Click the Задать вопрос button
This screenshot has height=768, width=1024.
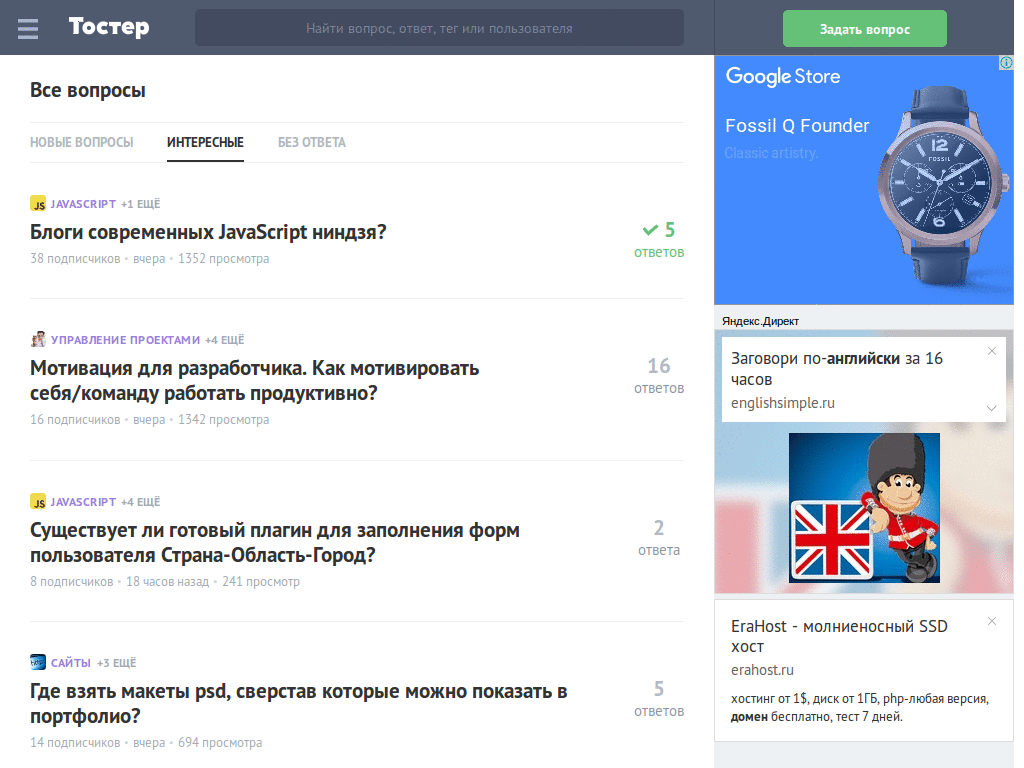coord(864,29)
